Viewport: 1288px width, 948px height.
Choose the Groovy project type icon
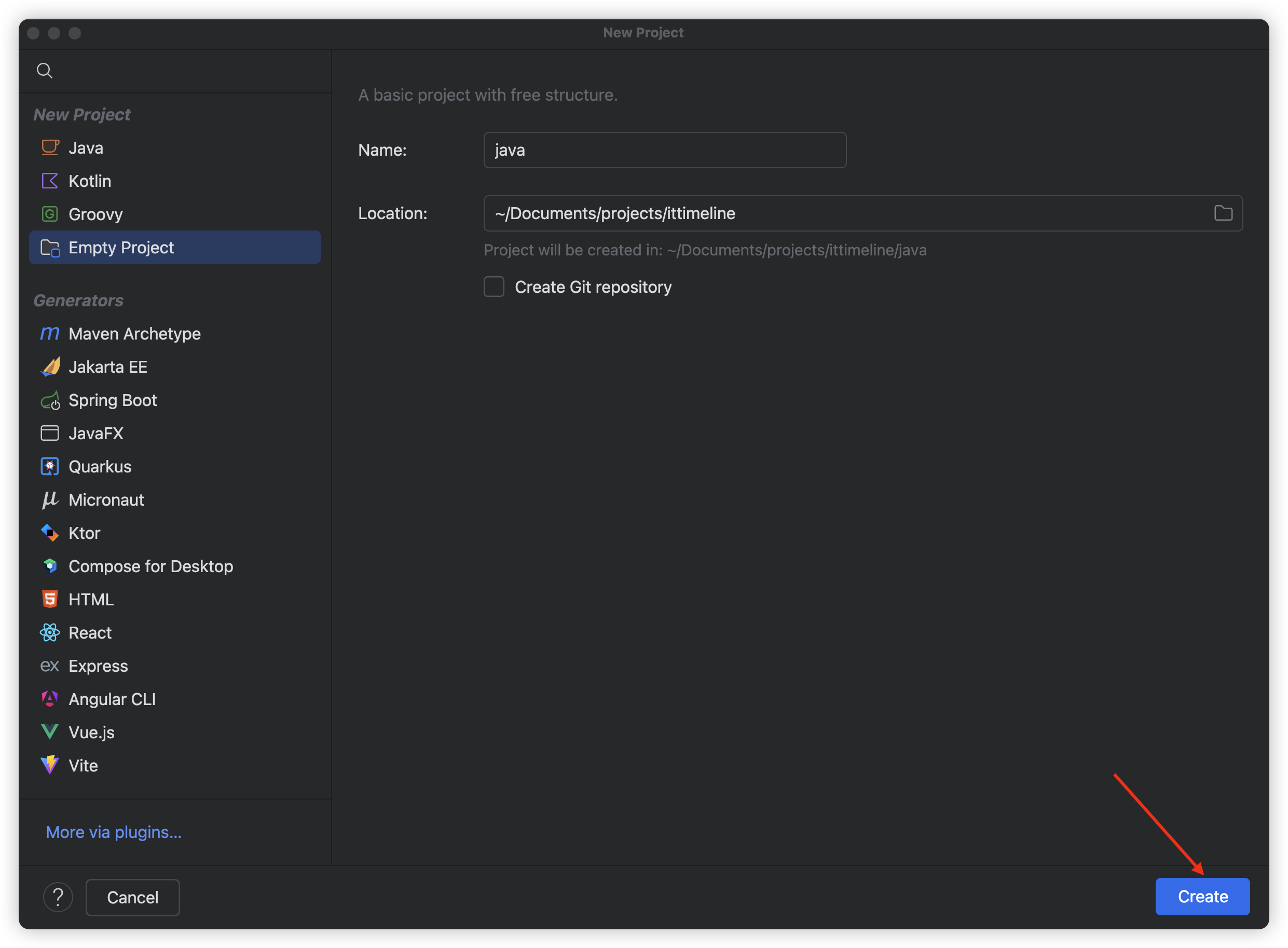(x=50, y=214)
